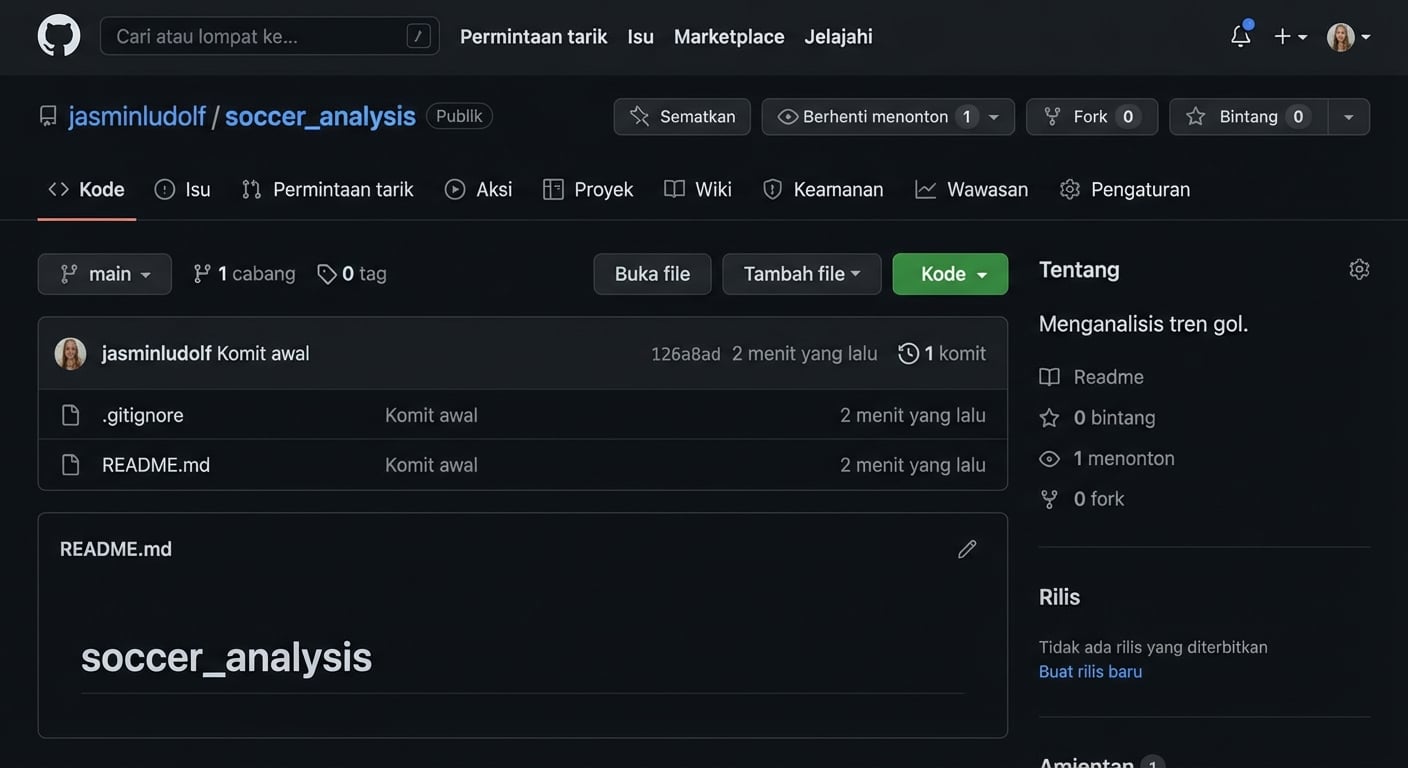Open the .gitignore file
Image resolution: width=1408 pixels, height=768 pixels.
tap(143, 415)
